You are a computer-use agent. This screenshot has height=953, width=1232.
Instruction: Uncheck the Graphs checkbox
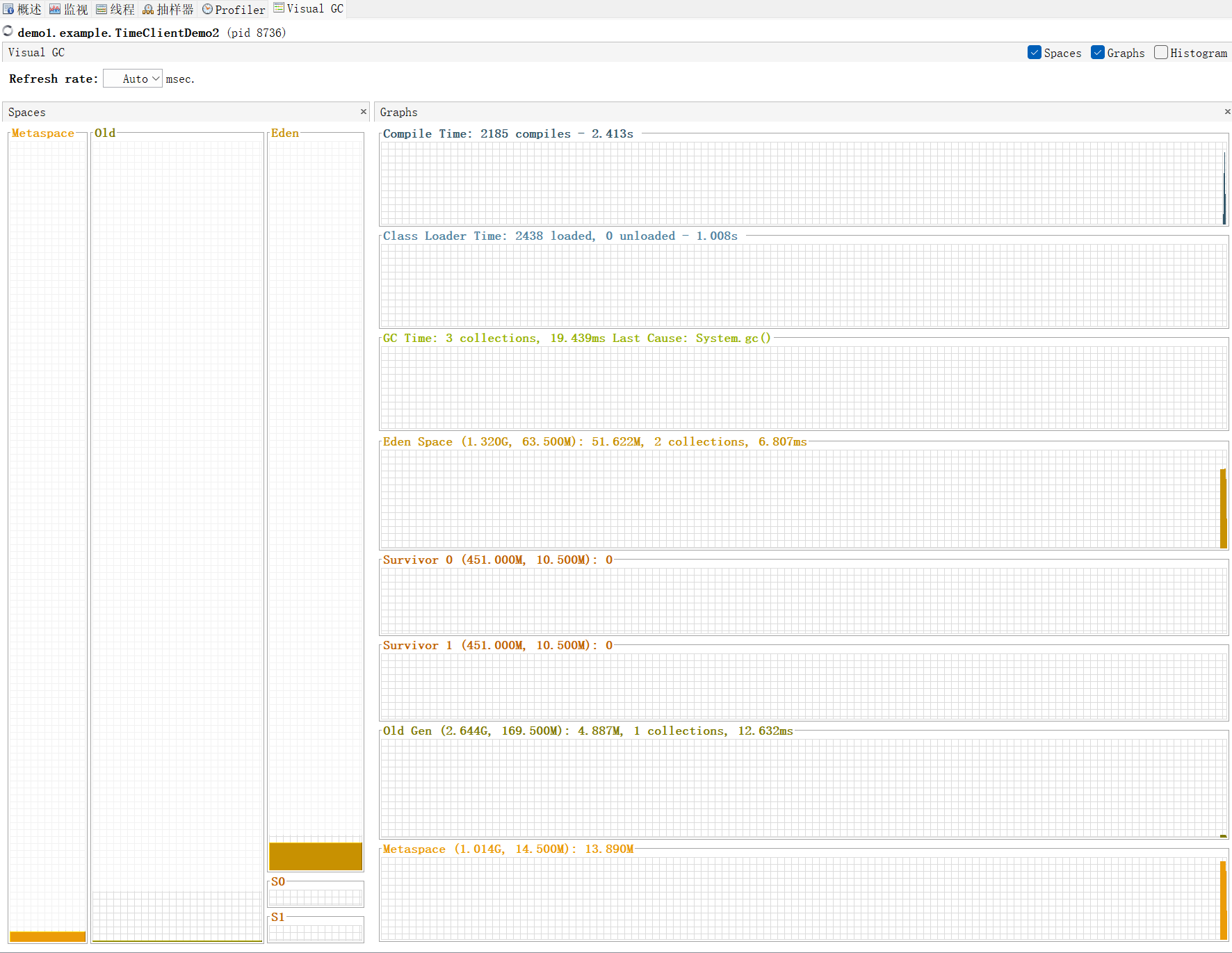[x=1098, y=53]
